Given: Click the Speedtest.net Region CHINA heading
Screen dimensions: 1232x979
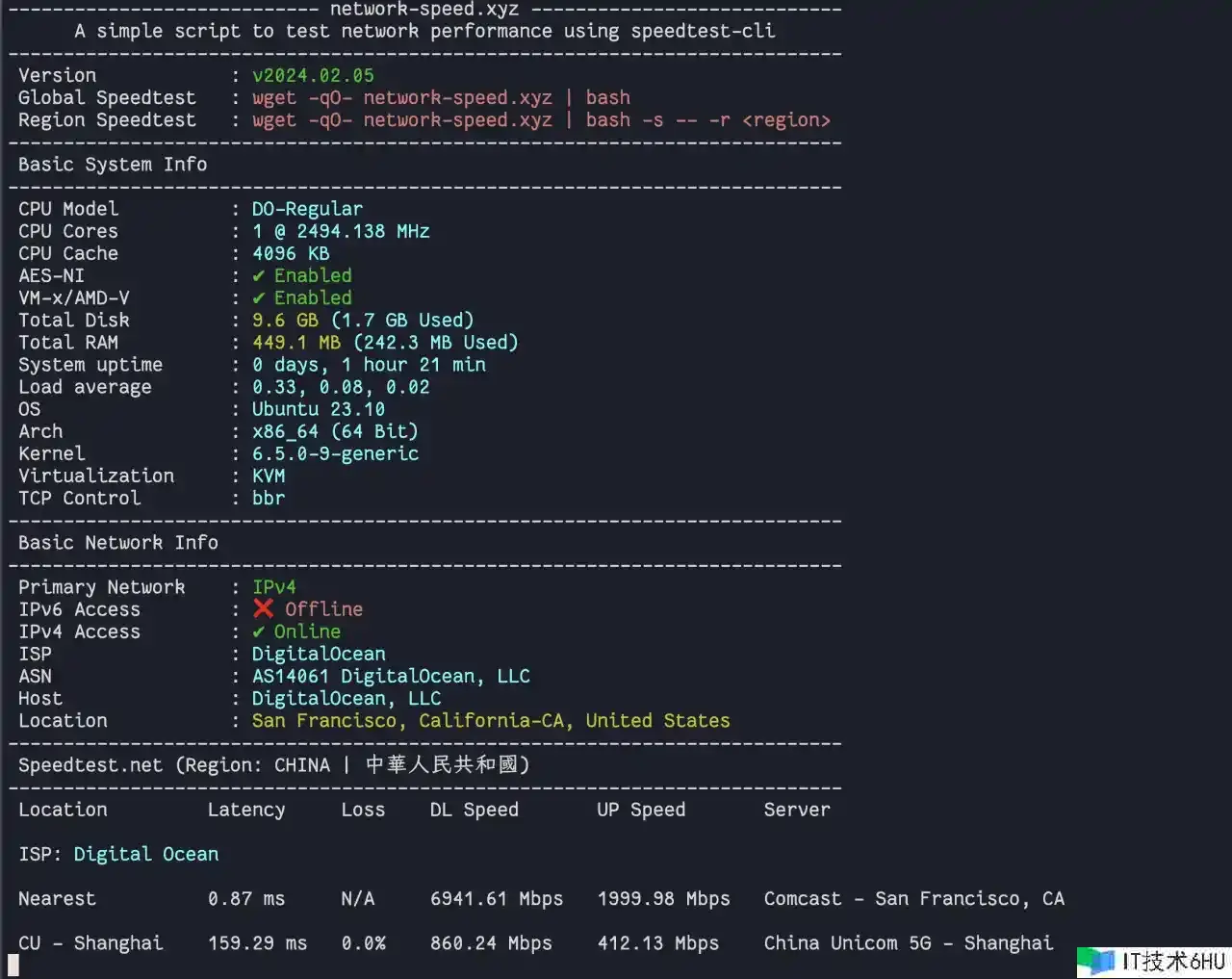Looking at the screenshot, I should [273, 765].
